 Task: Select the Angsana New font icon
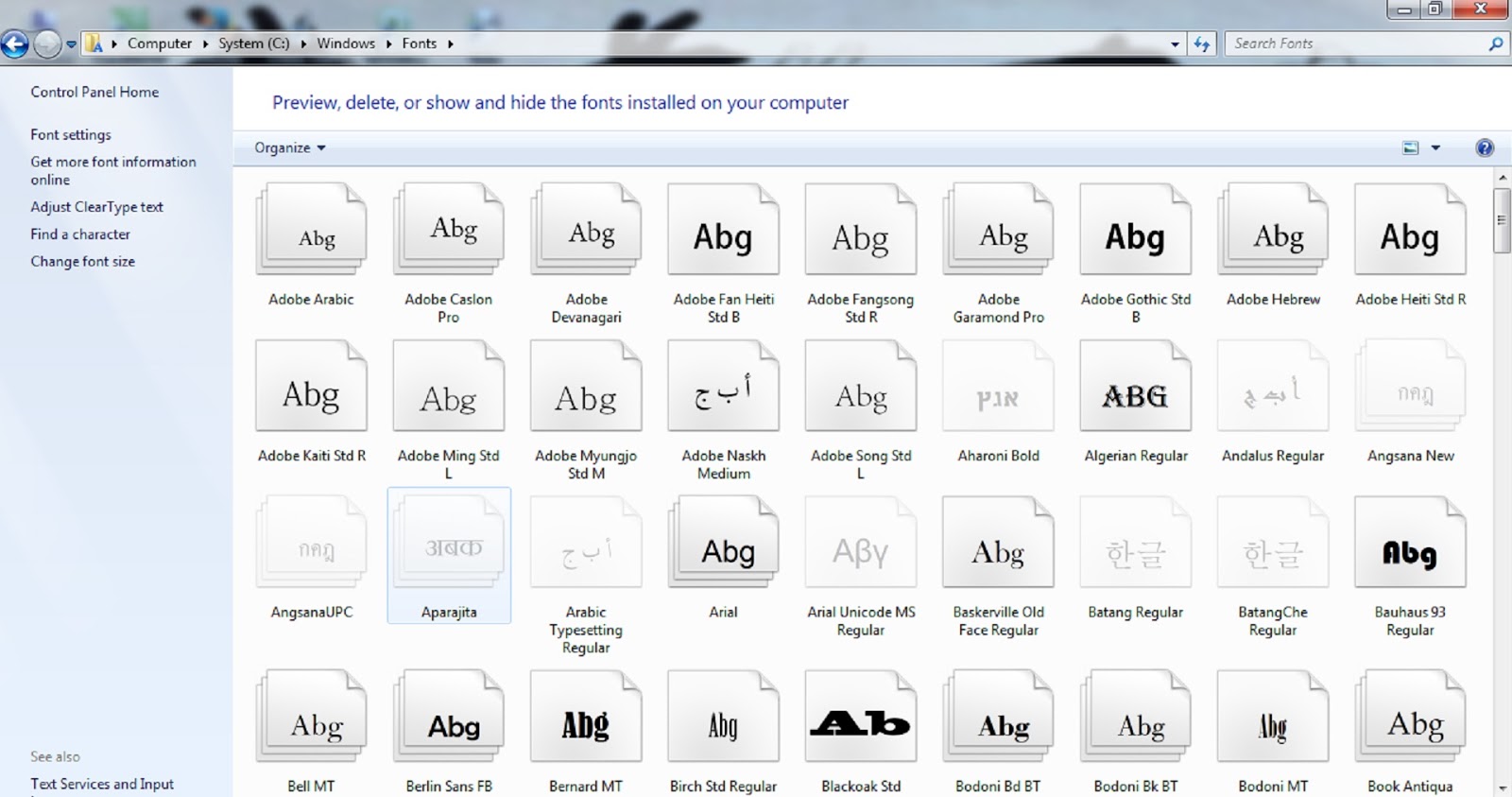(x=1411, y=387)
